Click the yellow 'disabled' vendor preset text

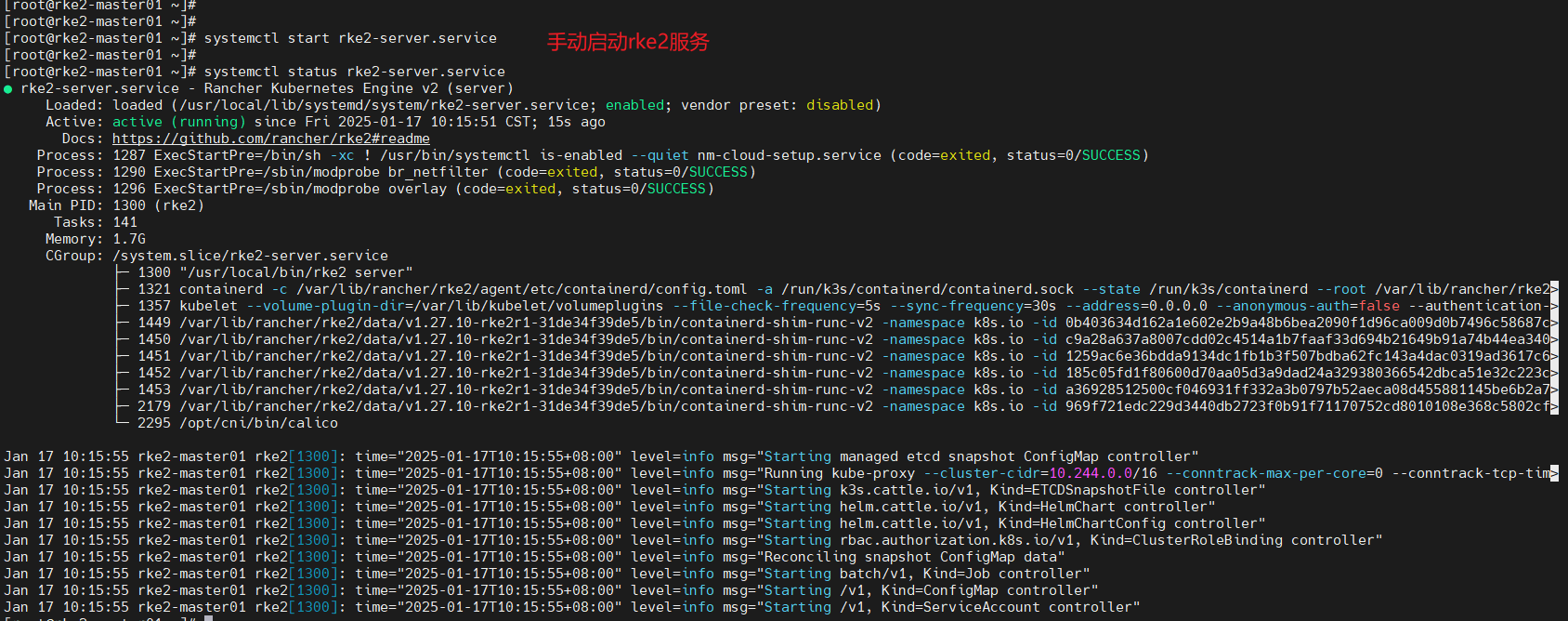click(840, 105)
